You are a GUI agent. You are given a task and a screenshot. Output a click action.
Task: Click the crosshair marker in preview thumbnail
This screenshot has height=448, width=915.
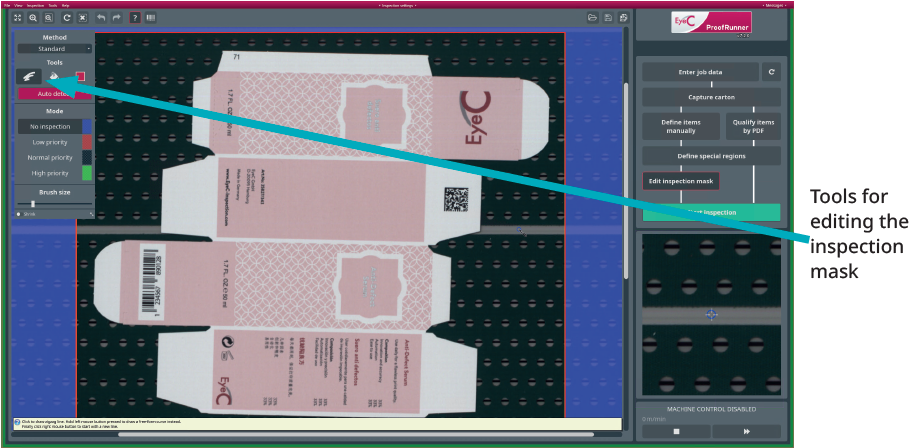(x=711, y=314)
